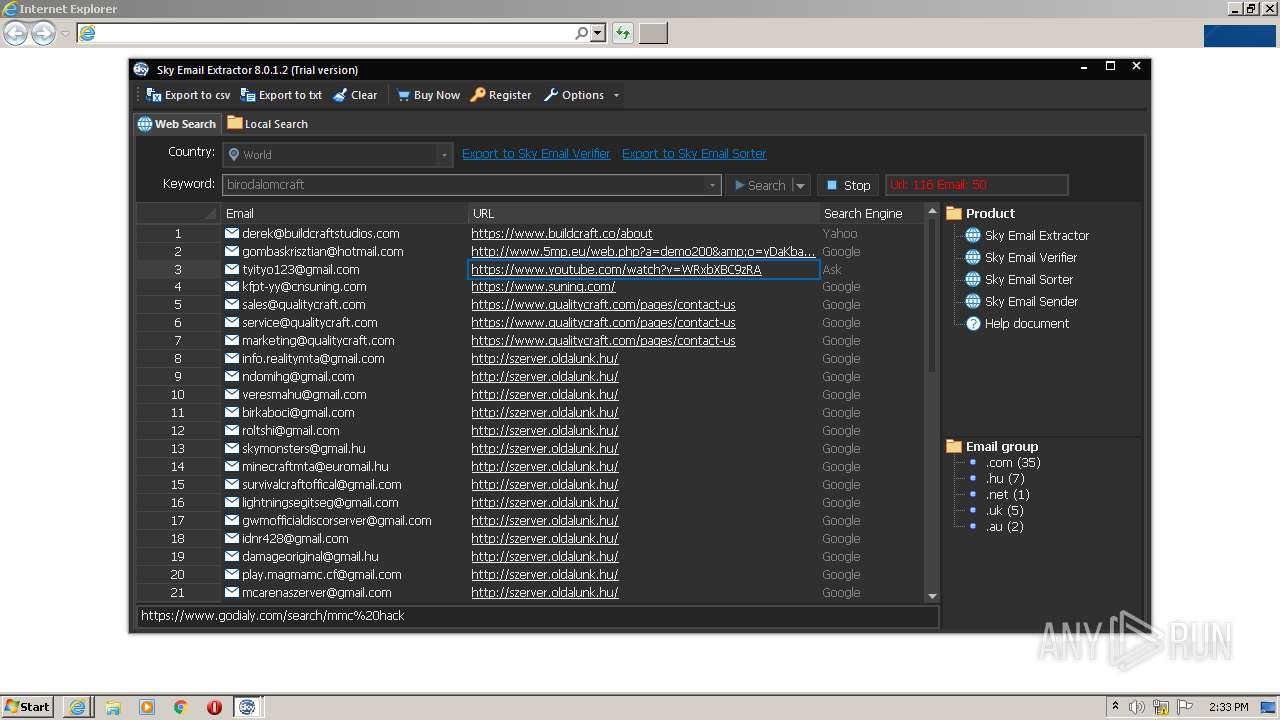Sort by the Email column header
Viewport: 1280px width, 720px height.
tap(344, 213)
